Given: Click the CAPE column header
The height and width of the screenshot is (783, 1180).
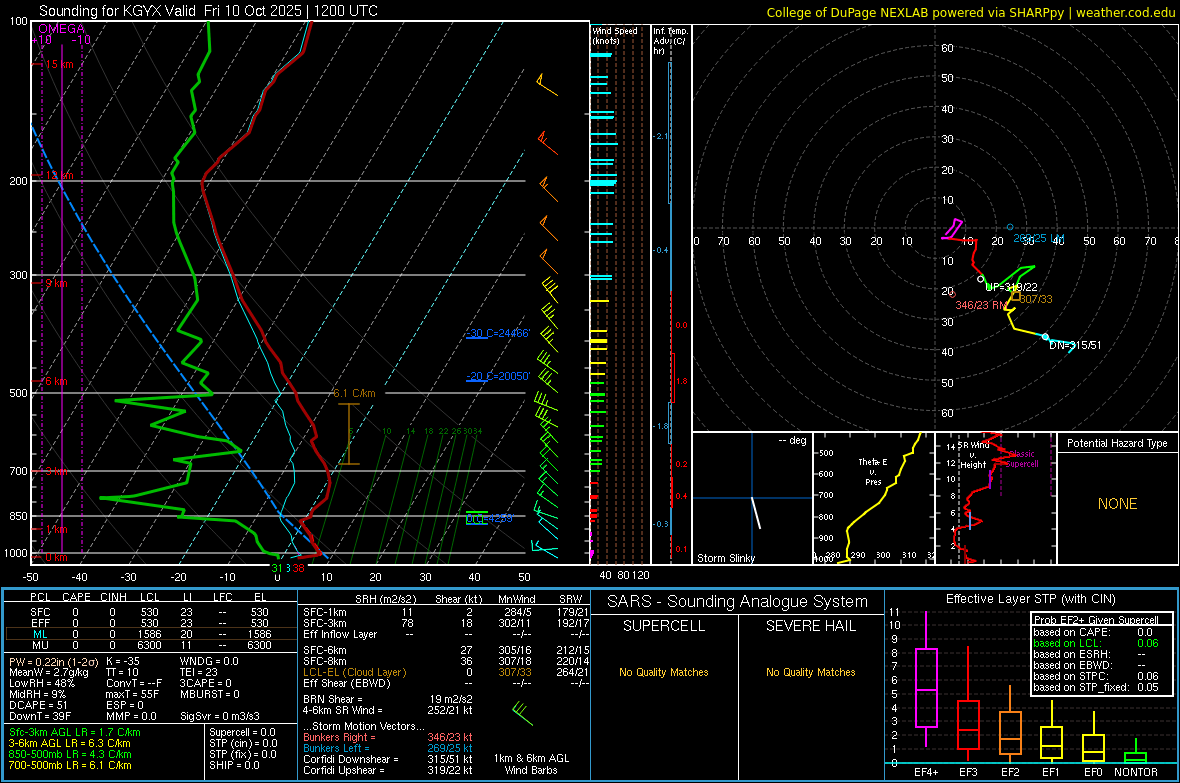Looking at the screenshot, I should (x=76, y=597).
